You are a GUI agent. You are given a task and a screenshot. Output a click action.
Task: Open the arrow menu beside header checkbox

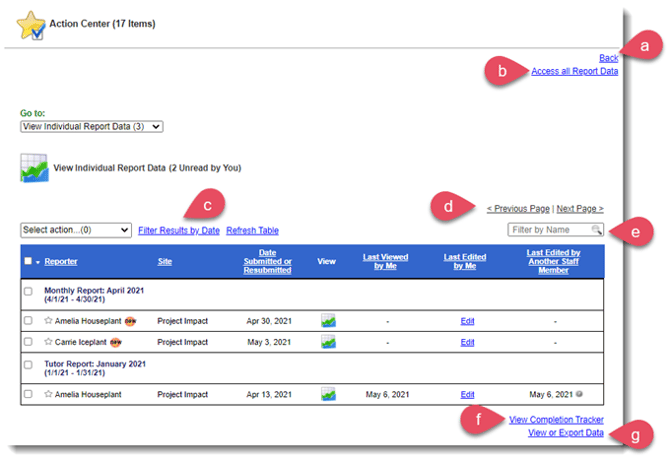[x=38, y=263]
